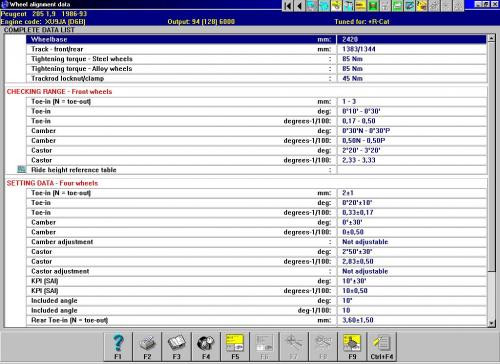
Task: Select the 'Trackrod locknut/clamp' row
Action: (256, 79)
